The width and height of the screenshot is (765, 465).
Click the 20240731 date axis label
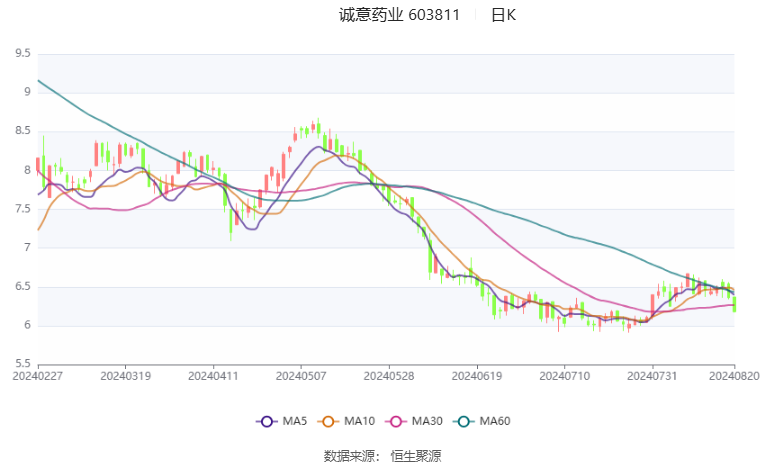(x=652, y=376)
